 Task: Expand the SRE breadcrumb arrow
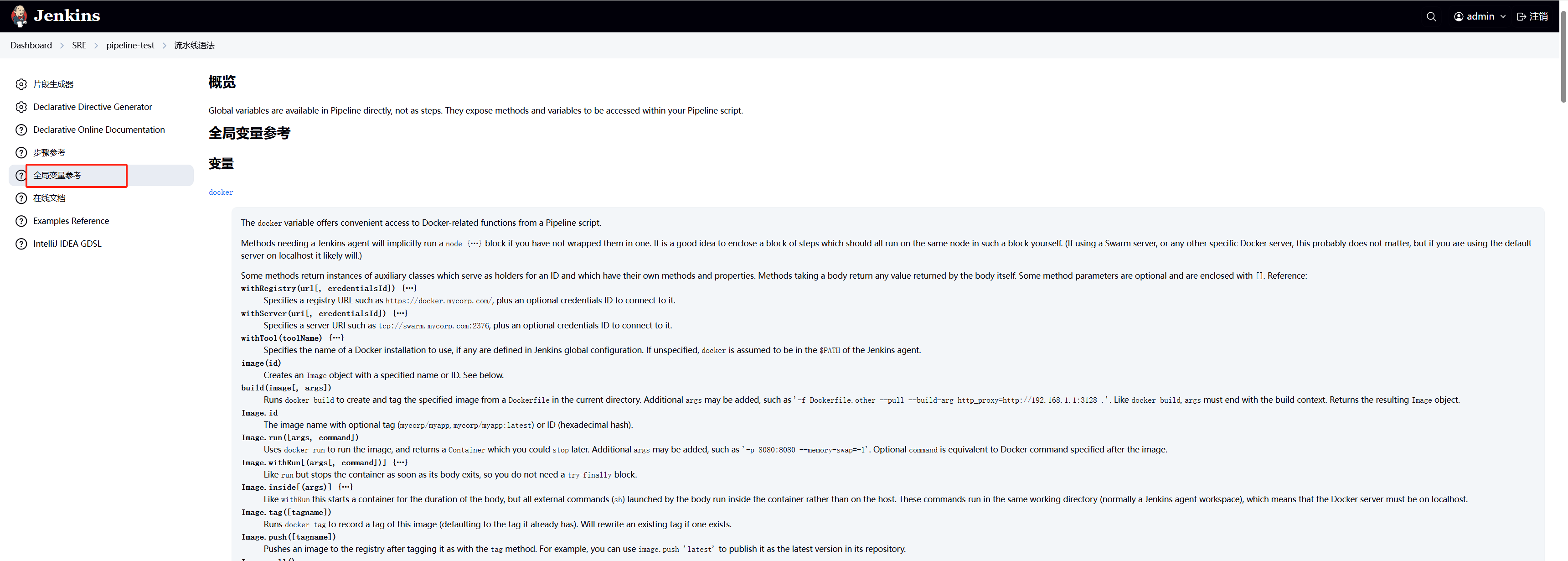click(x=96, y=46)
